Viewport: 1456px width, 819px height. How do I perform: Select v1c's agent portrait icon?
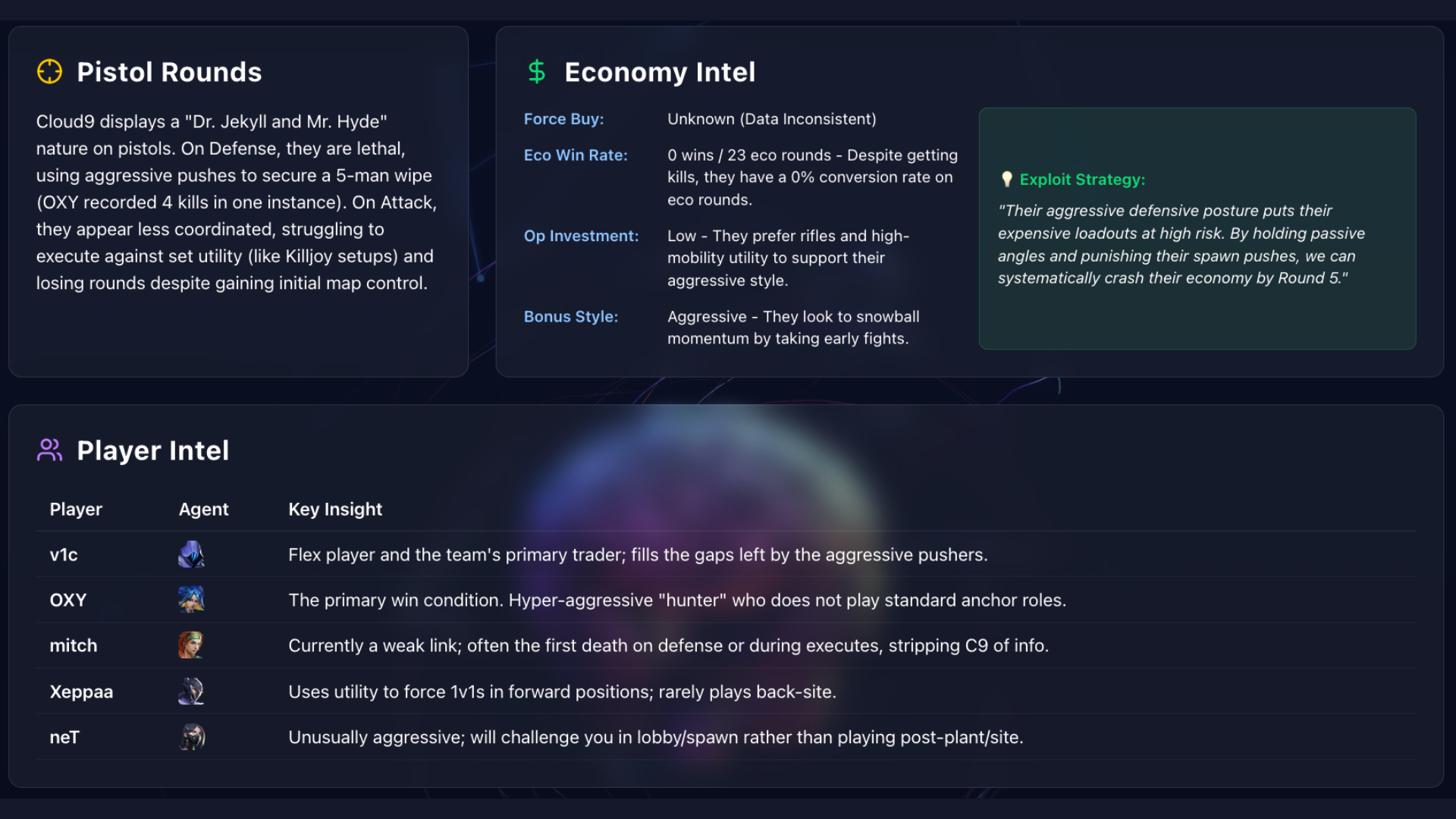(191, 554)
